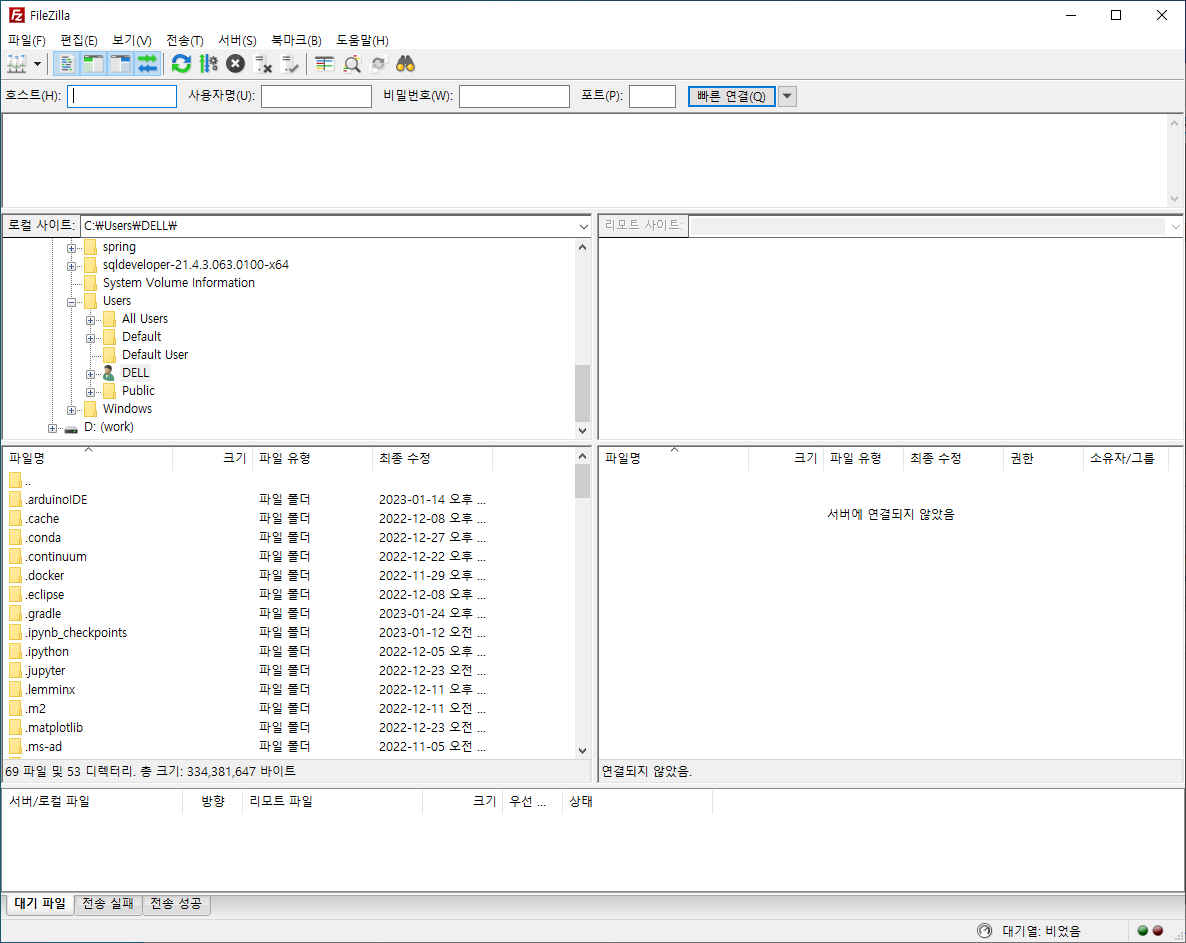Sort remote list by 권한 column
This screenshot has height=943, width=1186.
[x=1044, y=458]
